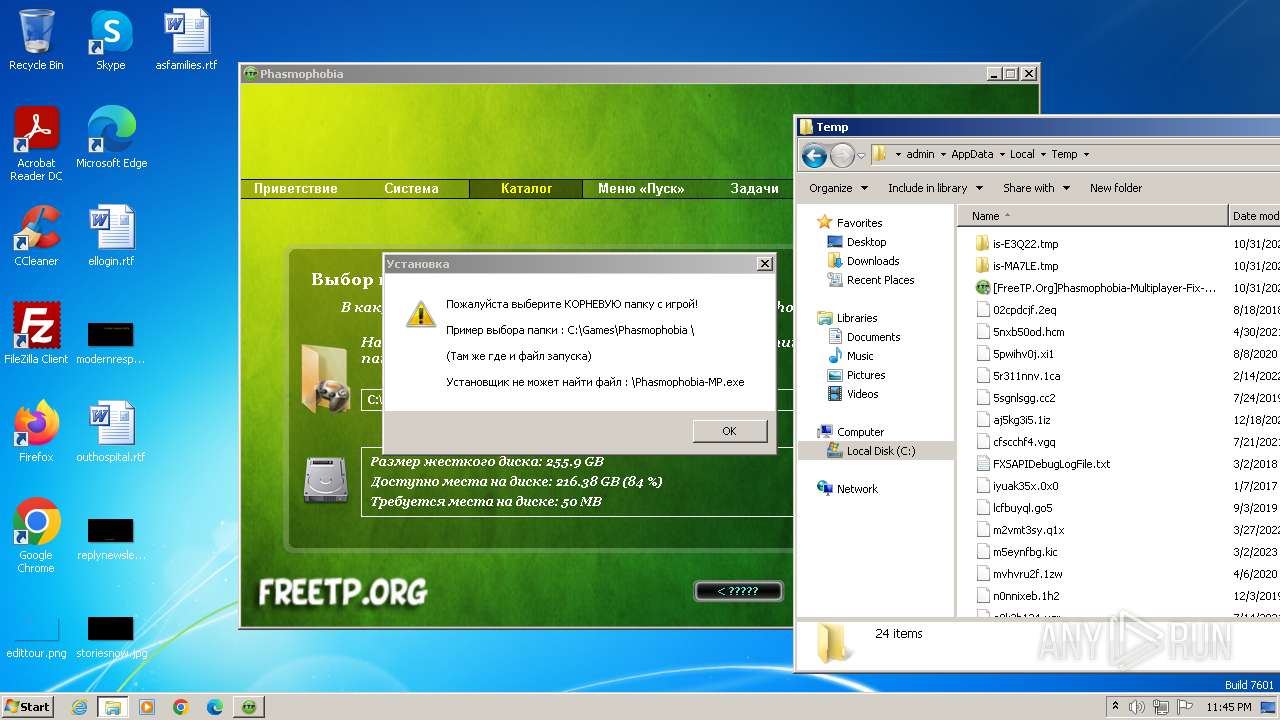Viewport: 1280px width, 720px height.
Task: Select Меню «Пуск» step tab
Action: (641, 188)
